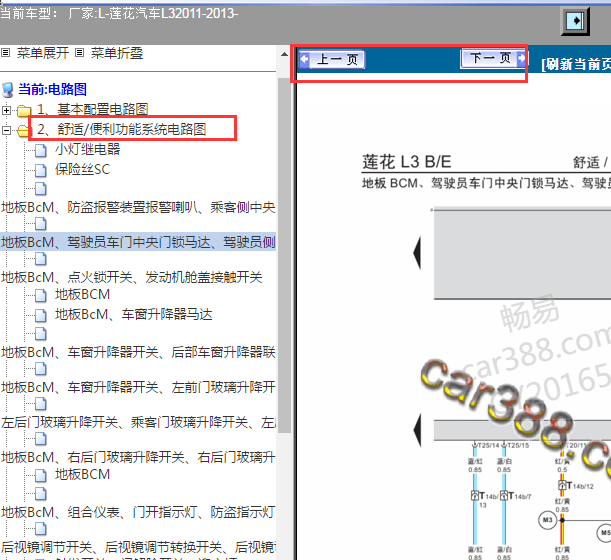Click page icon above 地板BcM、防盗报警装置 row
Screen dimensions: 611x560
click(41, 189)
